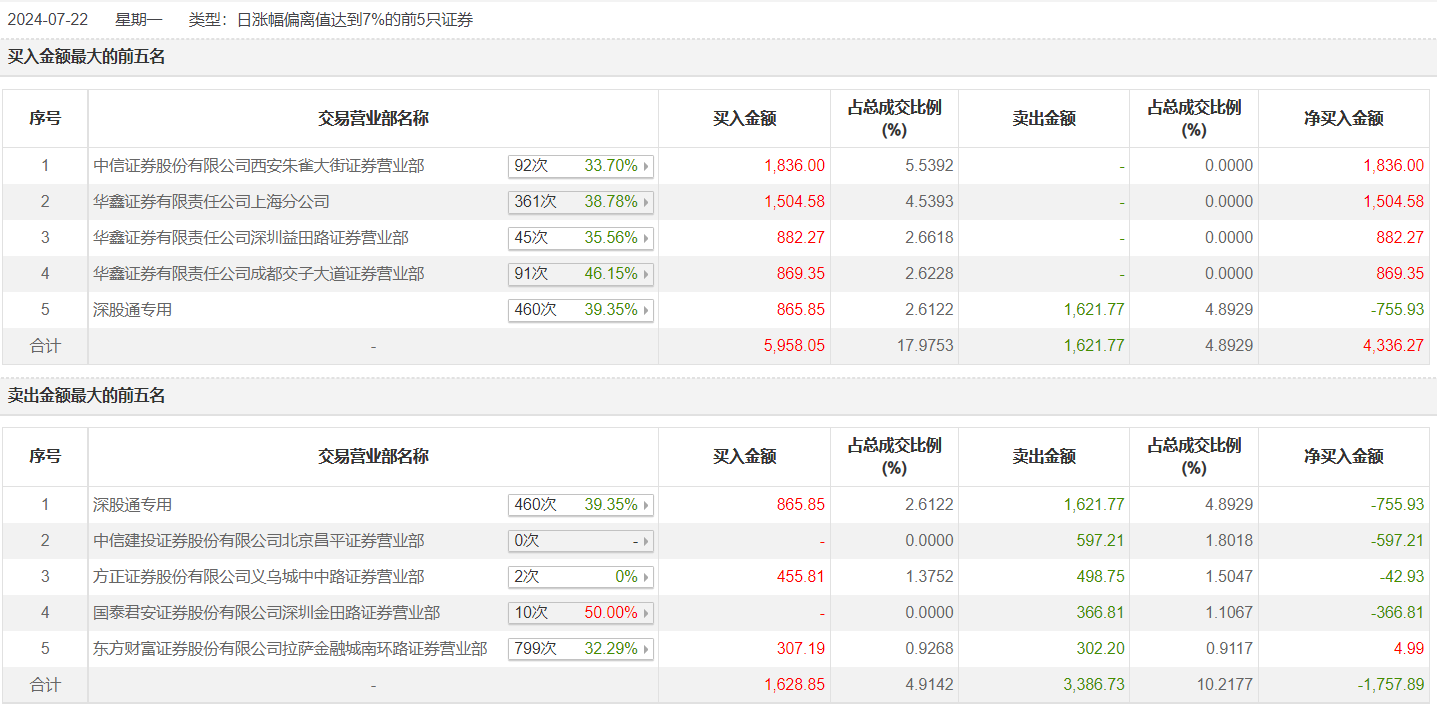
Task: Click the 星期一 weekday label
Action: (x=139, y=20)
